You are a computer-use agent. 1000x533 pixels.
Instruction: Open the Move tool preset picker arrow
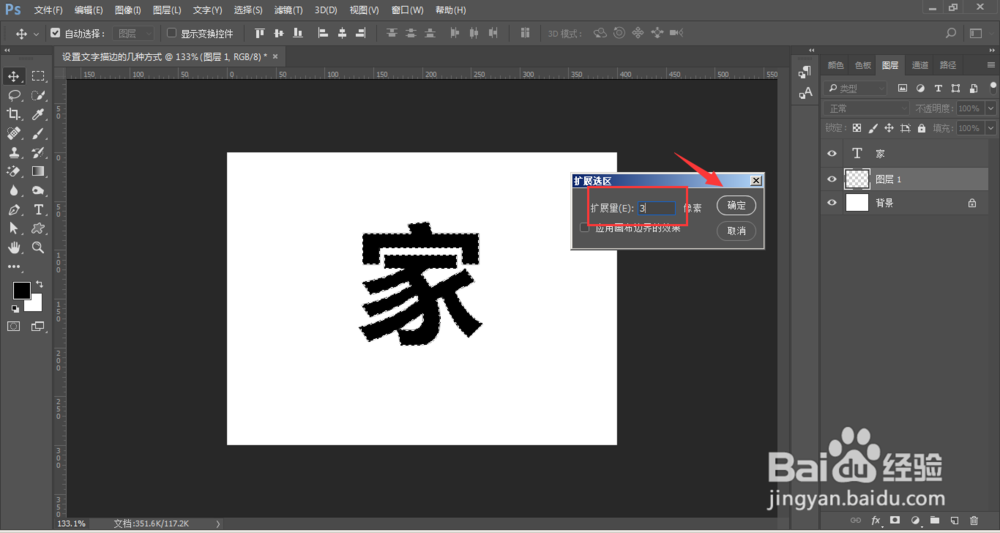coord(36,33)
